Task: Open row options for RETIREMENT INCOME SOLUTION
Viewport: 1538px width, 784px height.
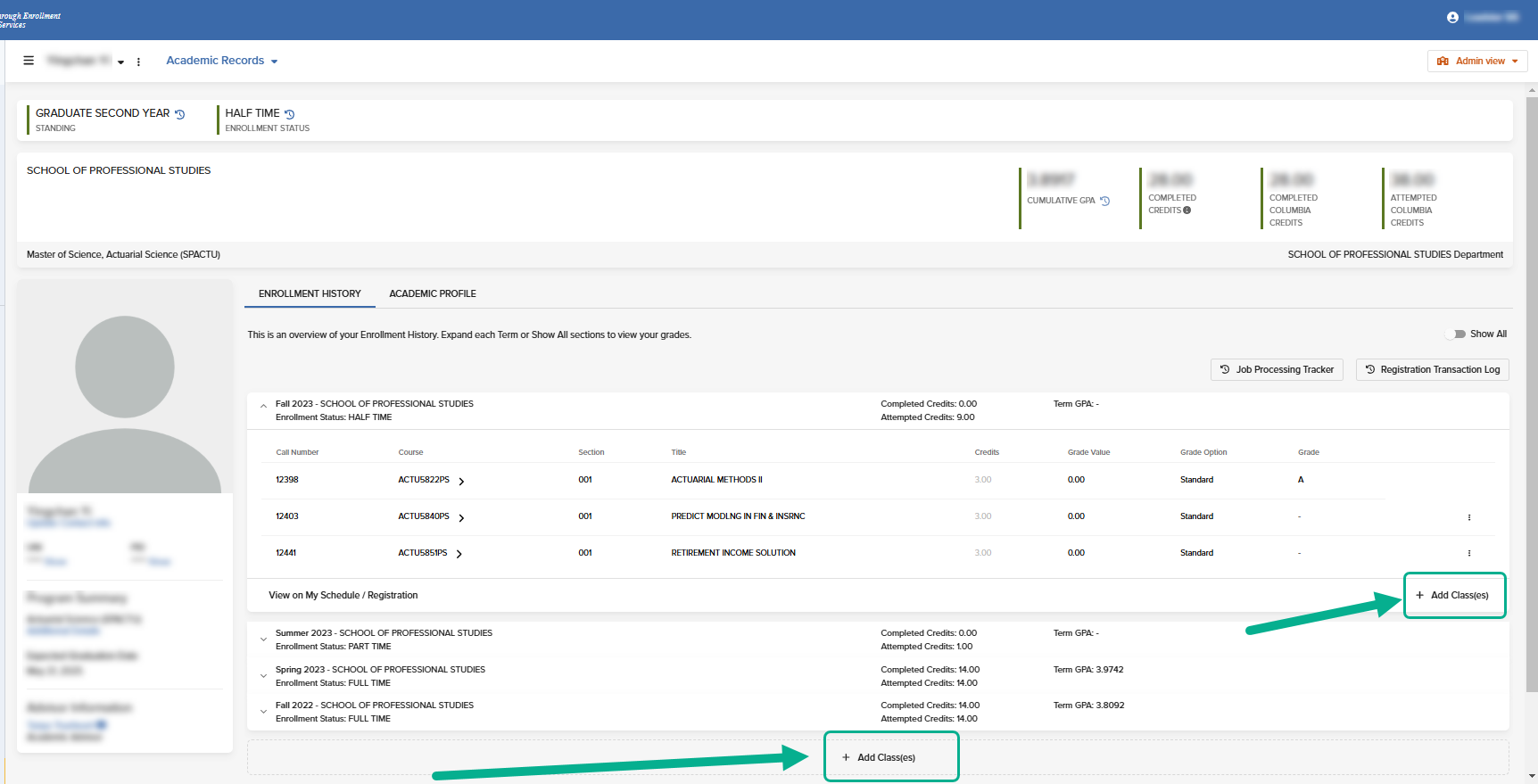Action: coord(1469,553)
